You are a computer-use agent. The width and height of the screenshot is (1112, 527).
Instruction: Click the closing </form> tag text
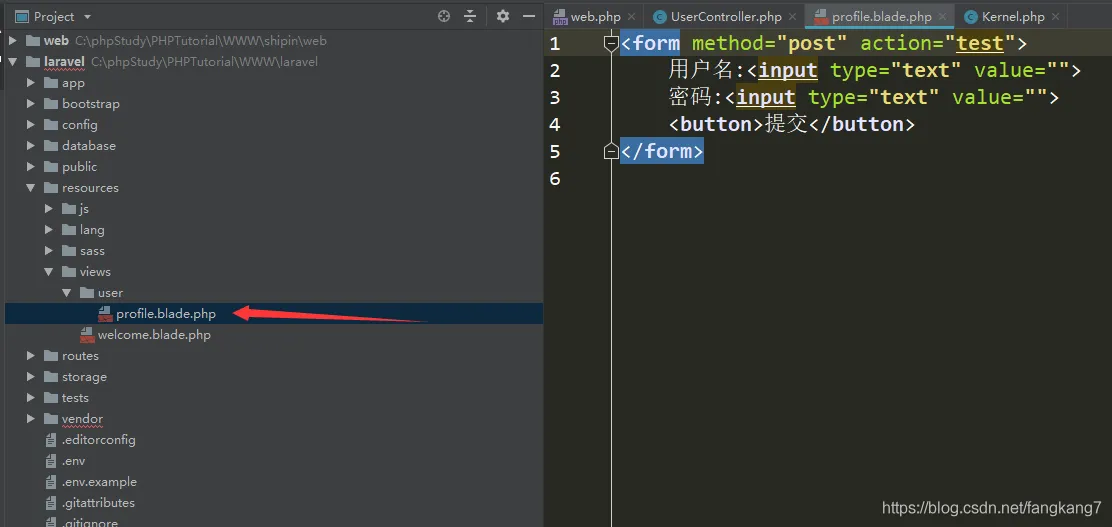click(x=662, y=151)
